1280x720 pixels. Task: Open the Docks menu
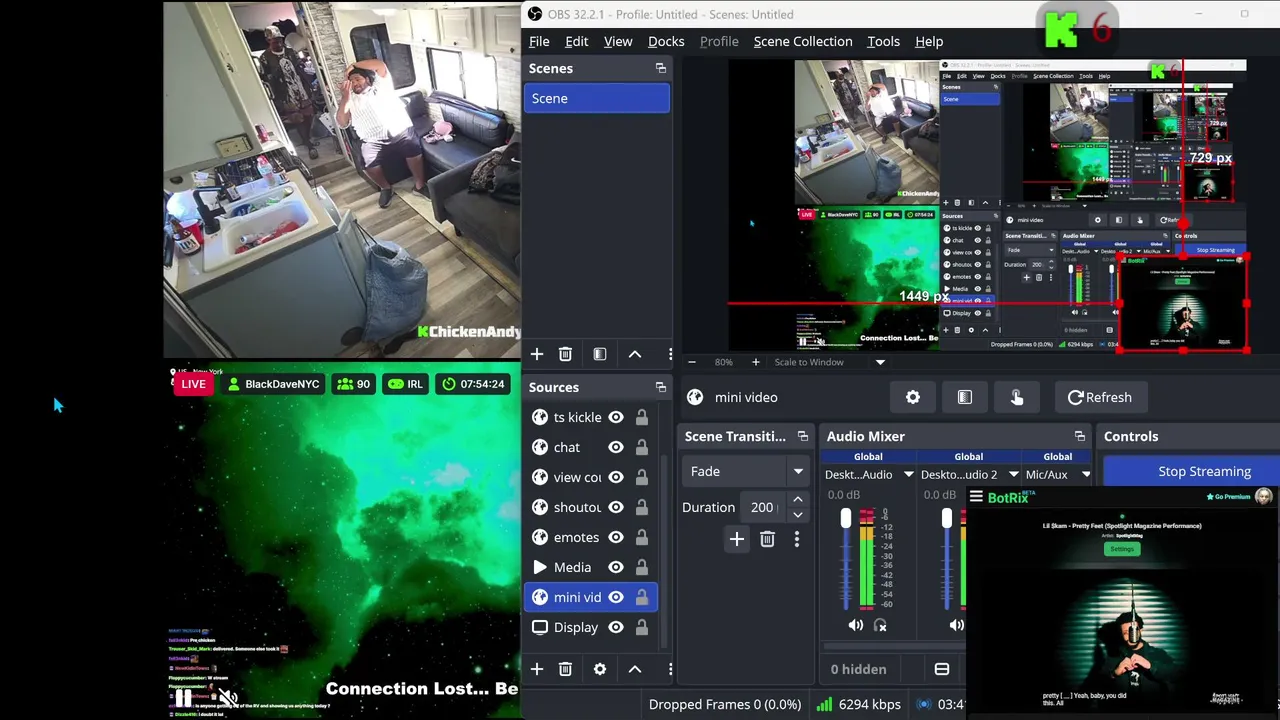pyautogui.click(x=666, y=41)
